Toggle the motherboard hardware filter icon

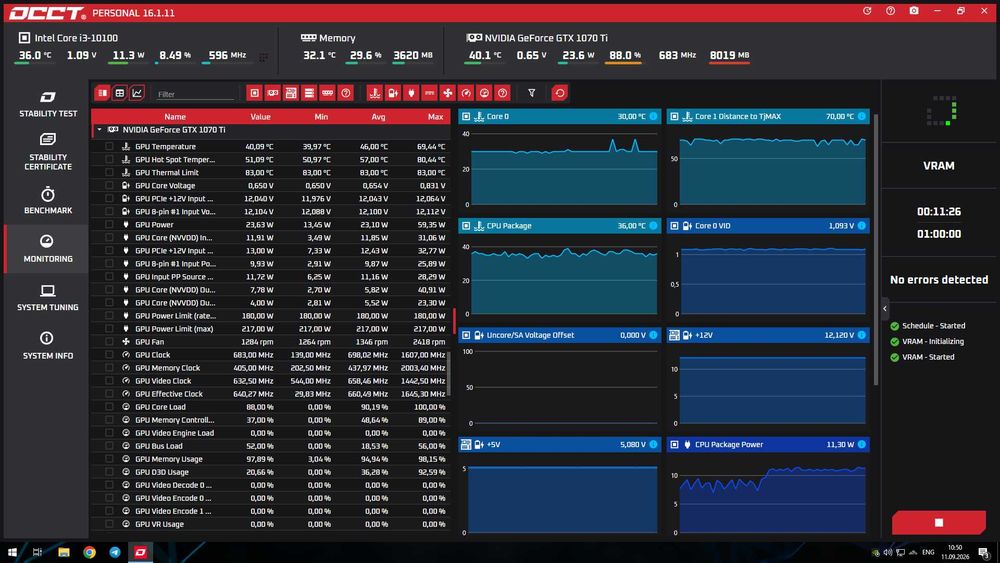[291, 93]
